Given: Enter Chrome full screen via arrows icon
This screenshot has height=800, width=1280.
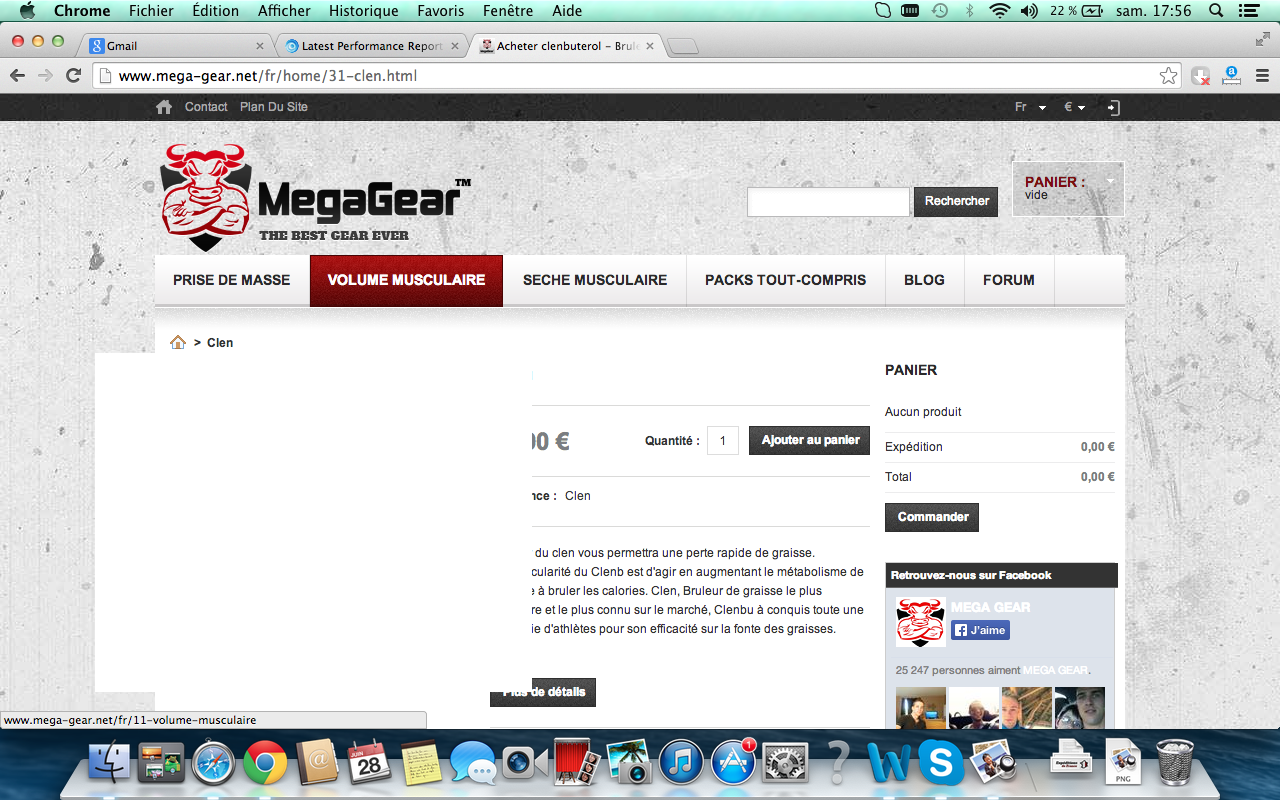Looking at the screenshot, I should click(1262, 39).
